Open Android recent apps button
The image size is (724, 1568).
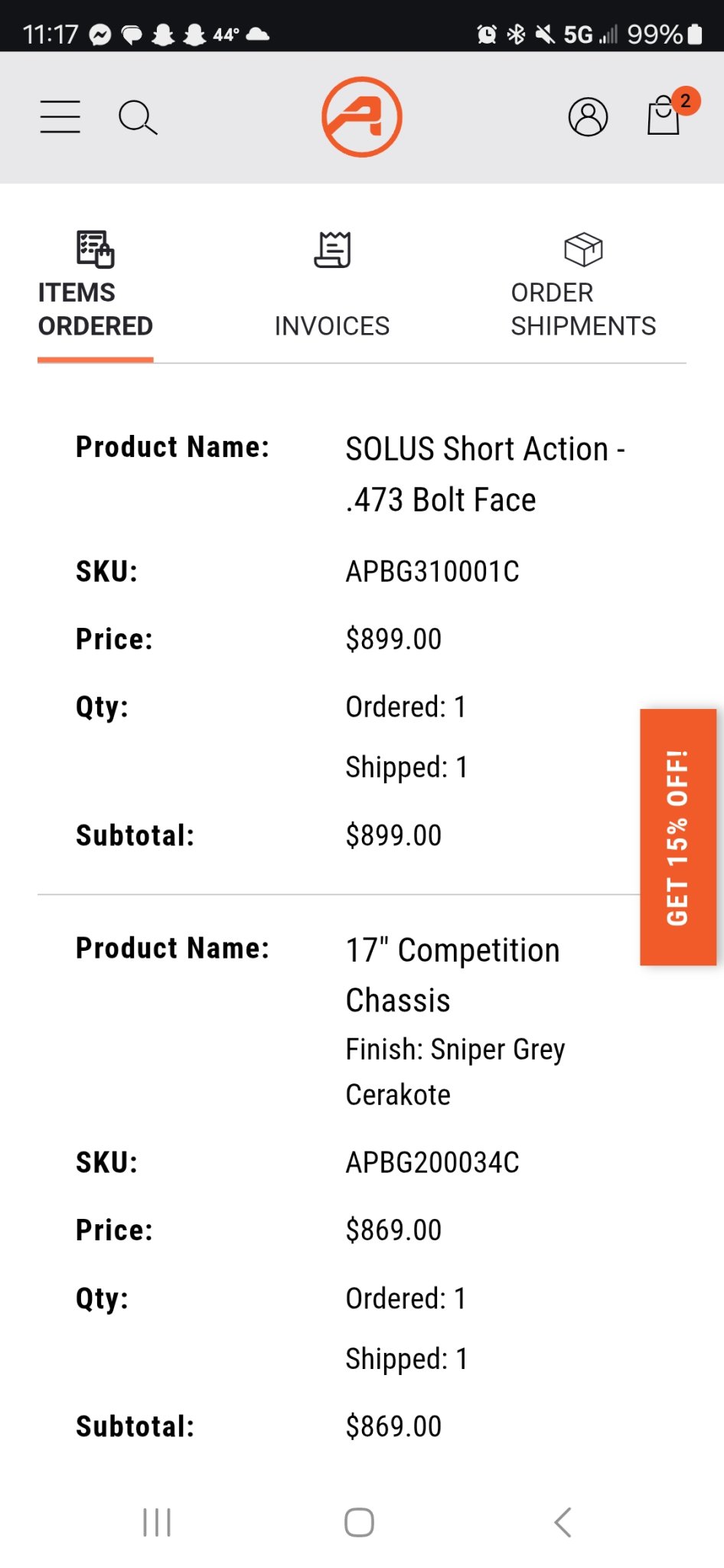point(157,1522)
